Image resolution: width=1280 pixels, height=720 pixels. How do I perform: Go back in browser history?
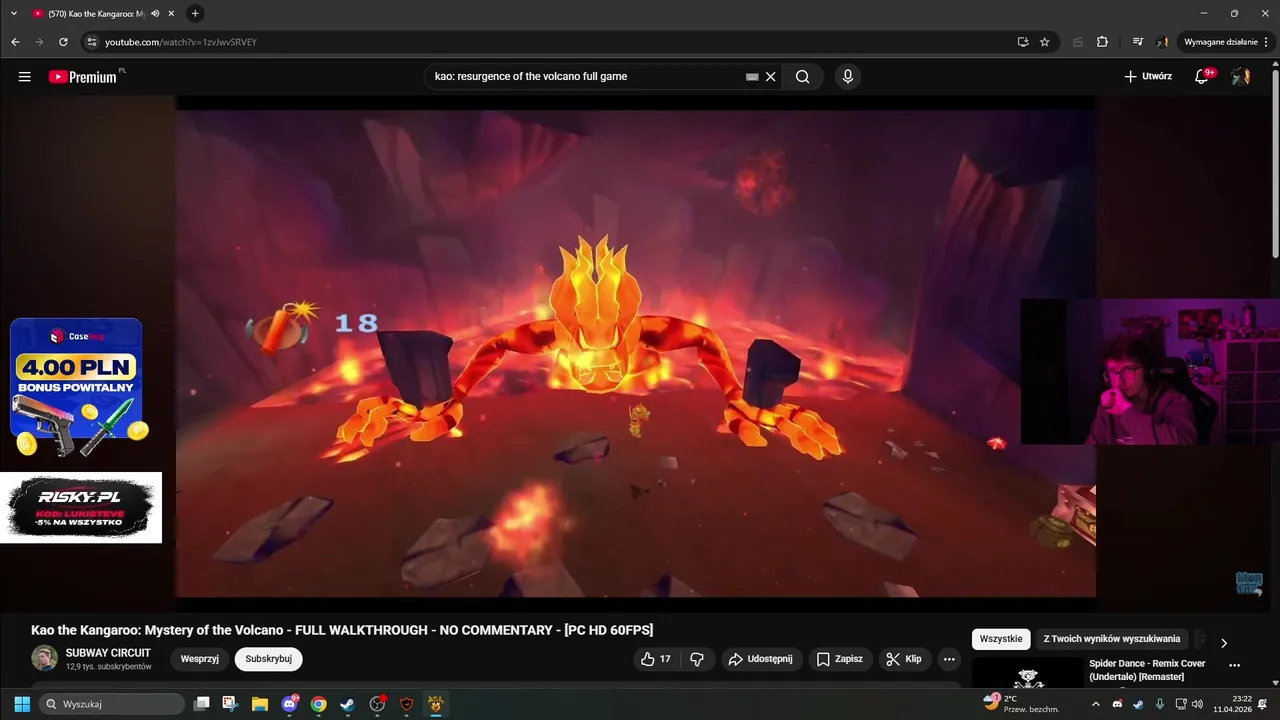pos(15,42)
